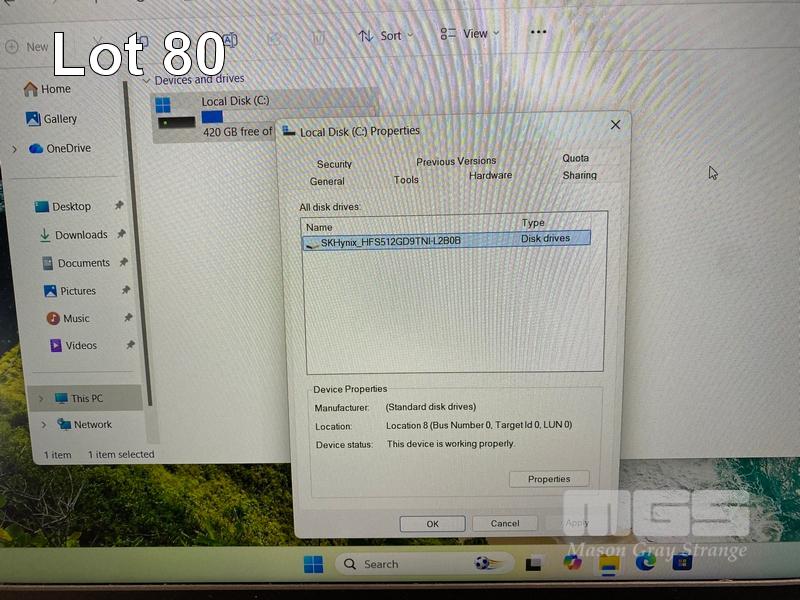Open Home in the navigation pane
Image resolution: width=800 pixels, height=600 pixels.
47,89
